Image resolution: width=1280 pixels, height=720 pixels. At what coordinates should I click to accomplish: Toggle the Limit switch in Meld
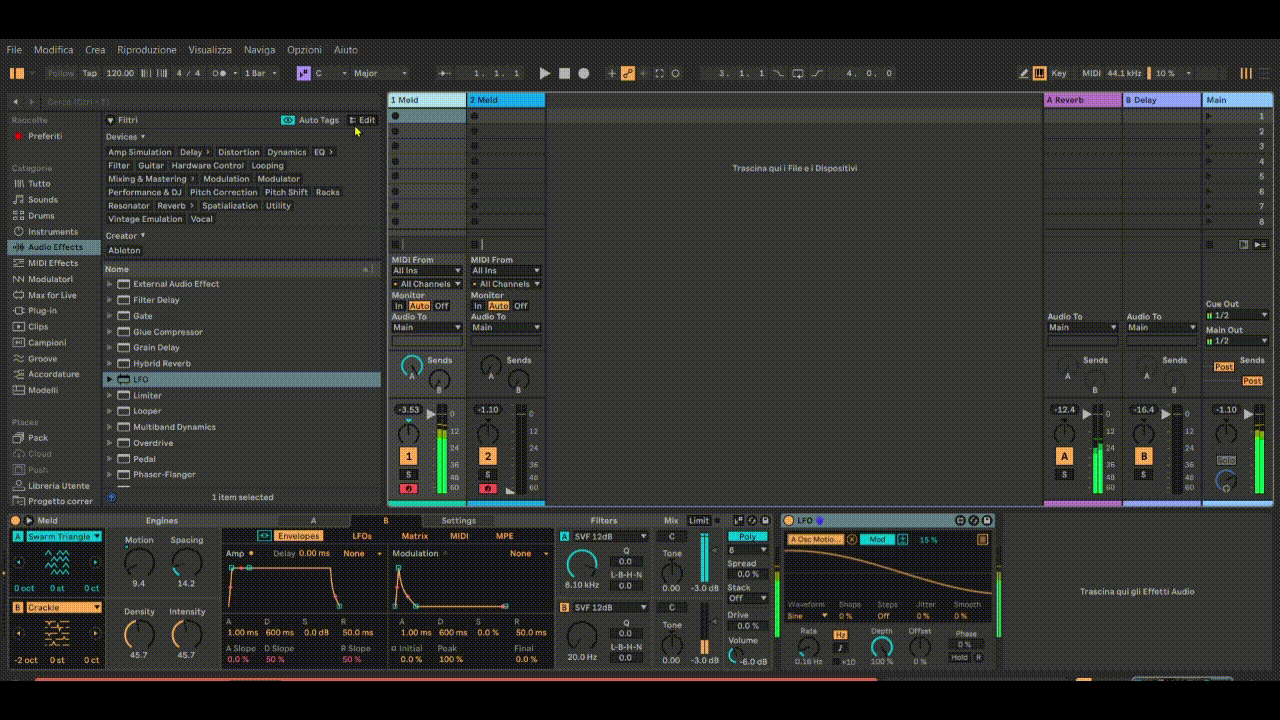click(699, 520)
